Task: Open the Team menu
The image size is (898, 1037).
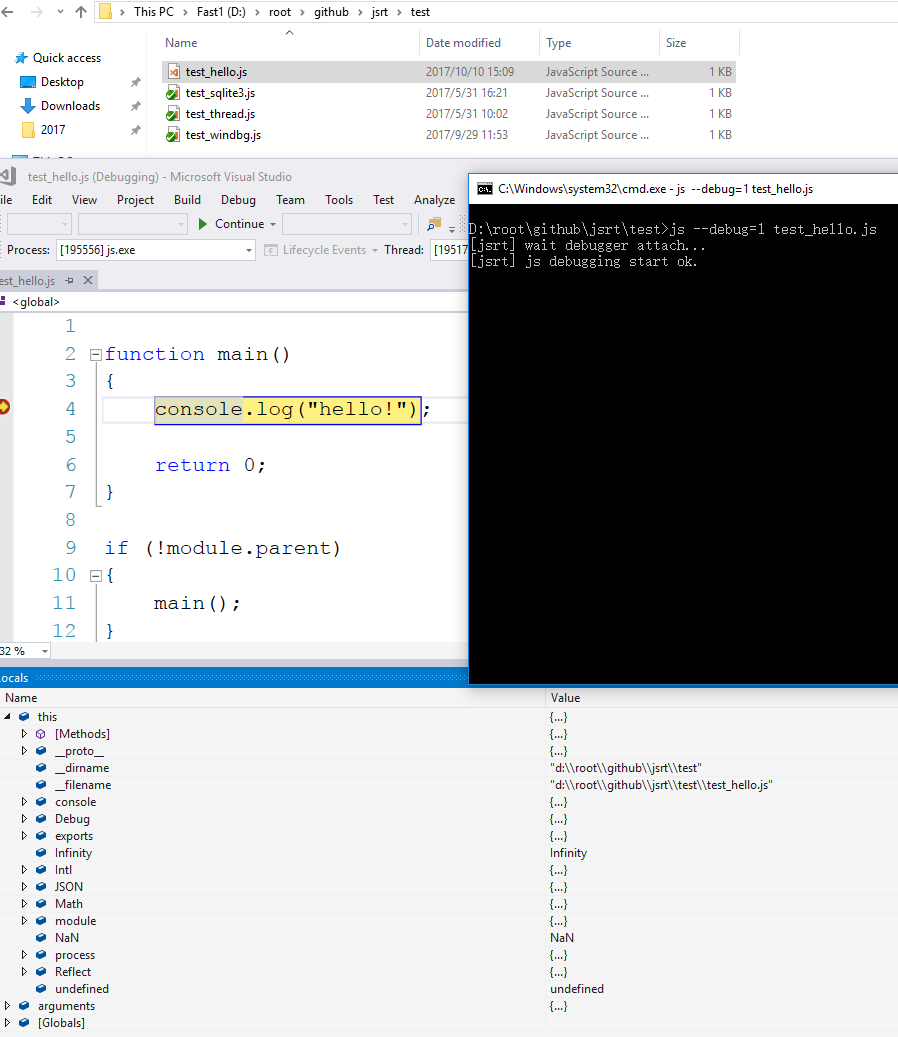Action: pos(290,200)
